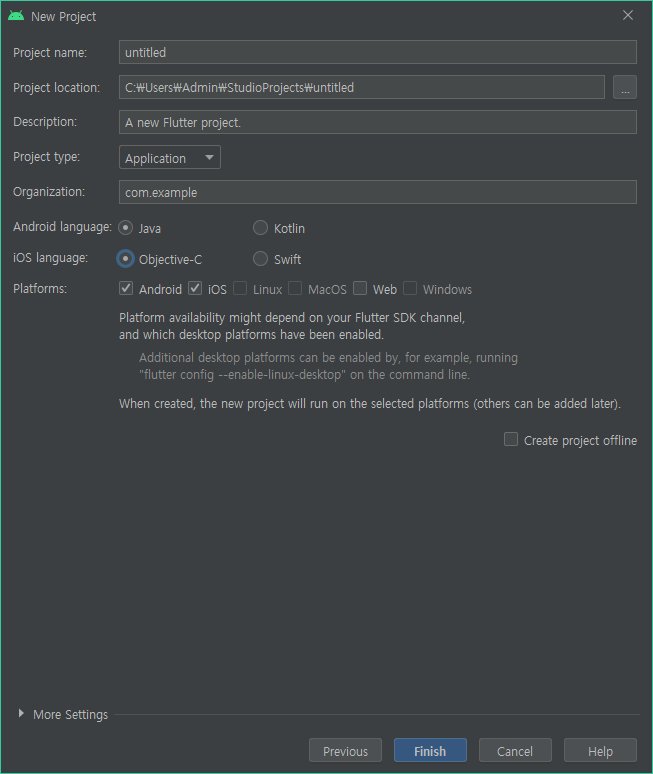Enable the Web platform checkbox
The width and height of the screenshot is (653, 774).
(x=360, y=288)
